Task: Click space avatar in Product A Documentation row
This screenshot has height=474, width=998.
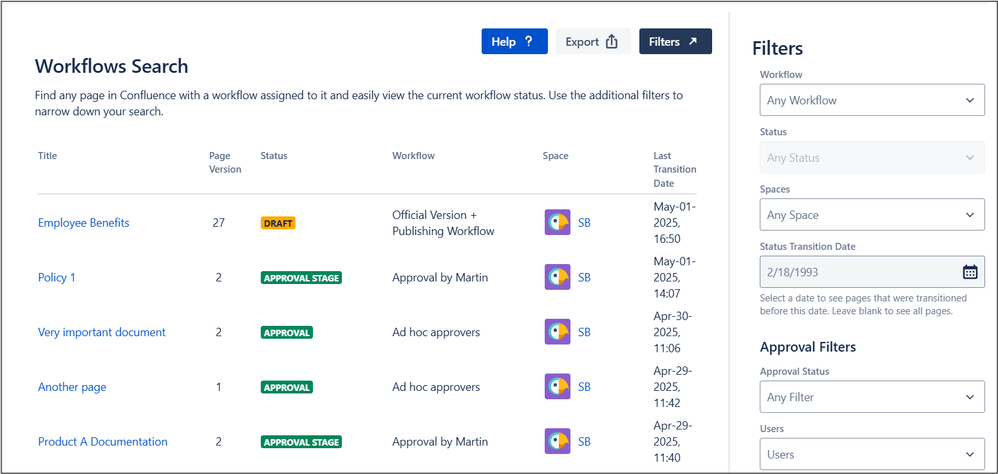Action: [x=558, y=442]
